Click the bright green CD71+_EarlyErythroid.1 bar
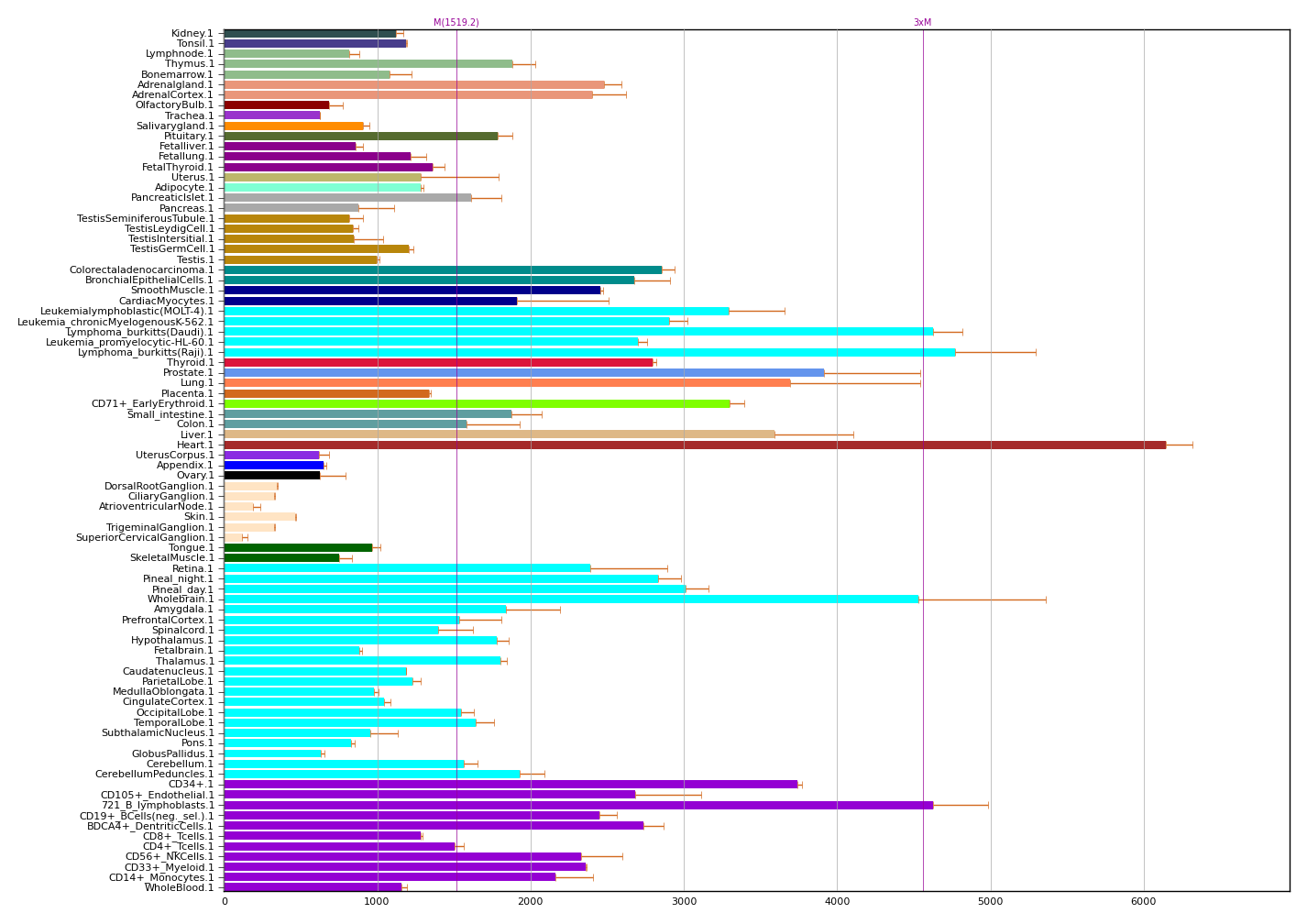Screen dimensions: 1307x924 477,403
